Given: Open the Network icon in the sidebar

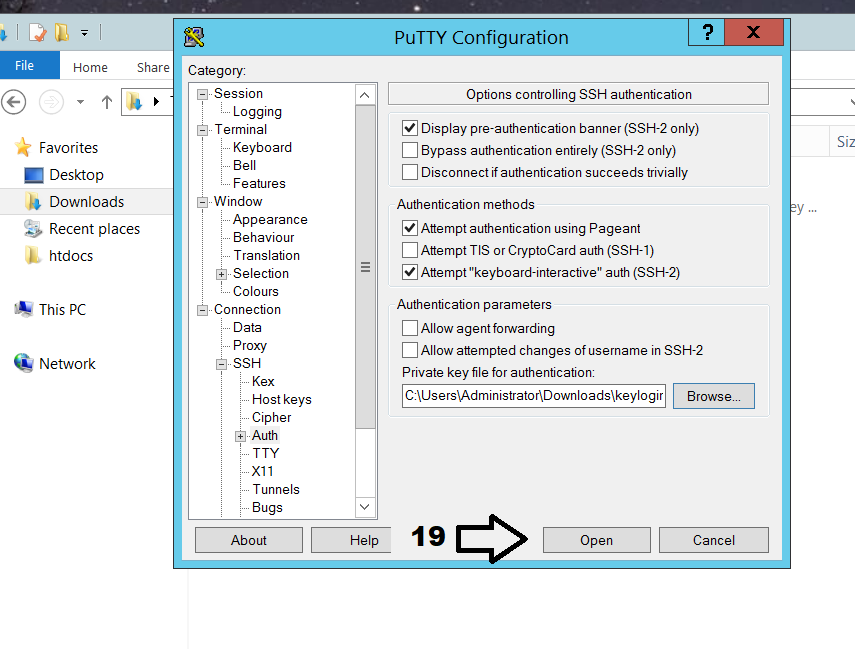Looking at the screenshot, I should click(x=24, y=364).
